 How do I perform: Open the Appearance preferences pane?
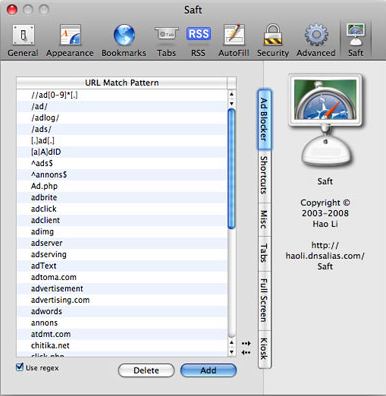tap(70, 40)
